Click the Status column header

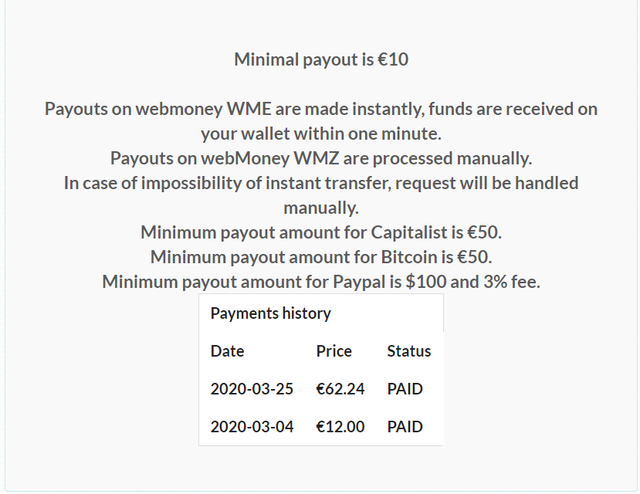point(409,351)
